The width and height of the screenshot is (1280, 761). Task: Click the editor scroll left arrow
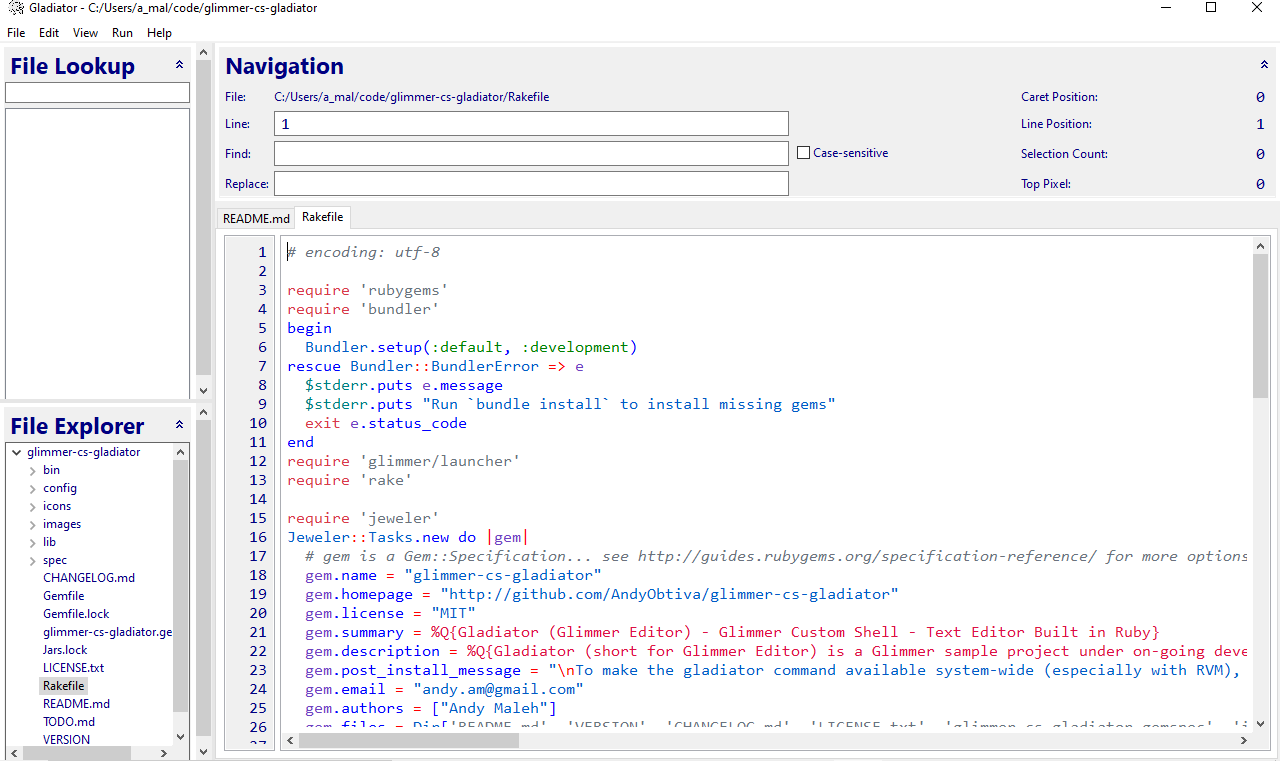pyautogui.click(x=291, y=741)
